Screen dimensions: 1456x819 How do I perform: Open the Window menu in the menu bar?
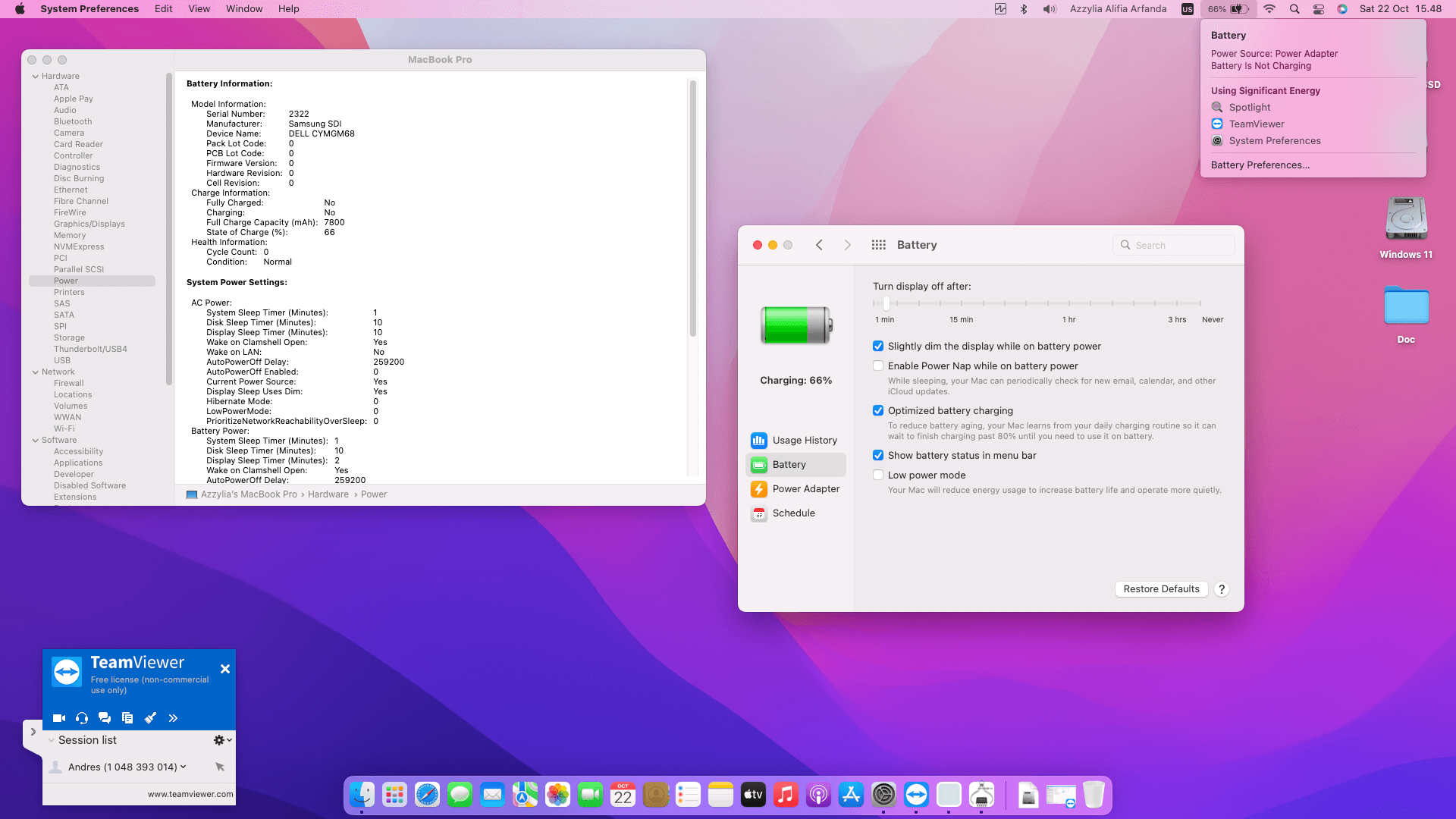point(244,9)
